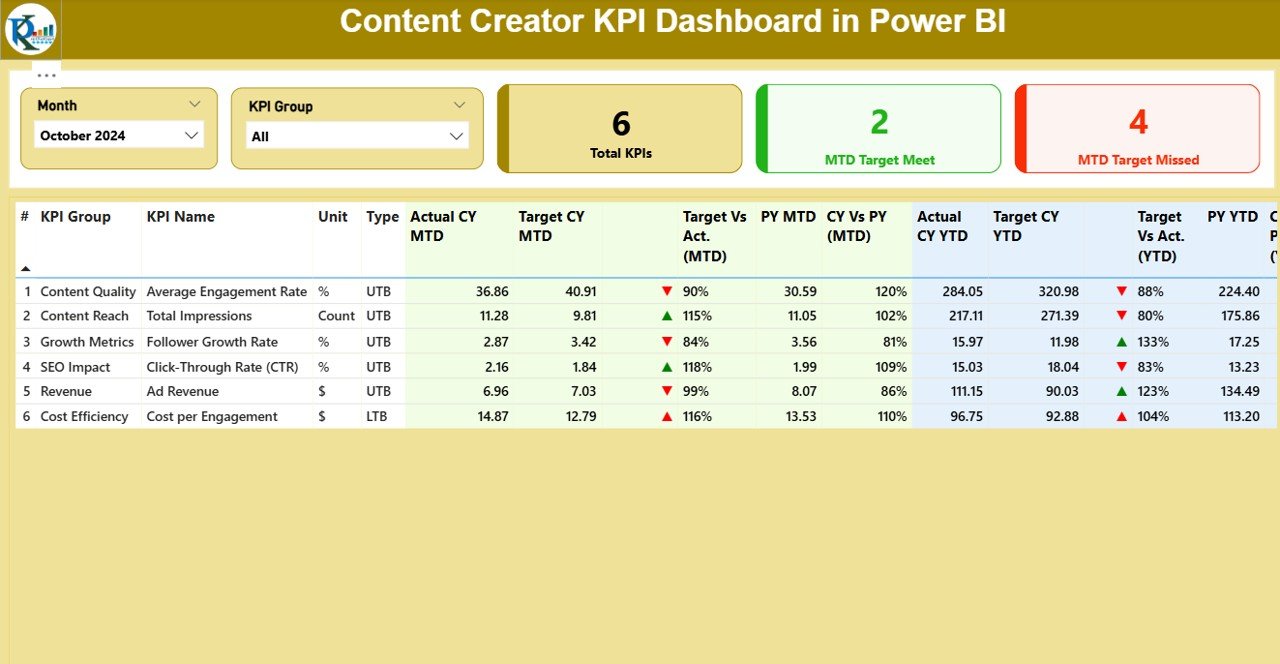Screen dimensions: 1280x664
Task: Collapse the Month slicer header chevron
Action: click(194, 104)
